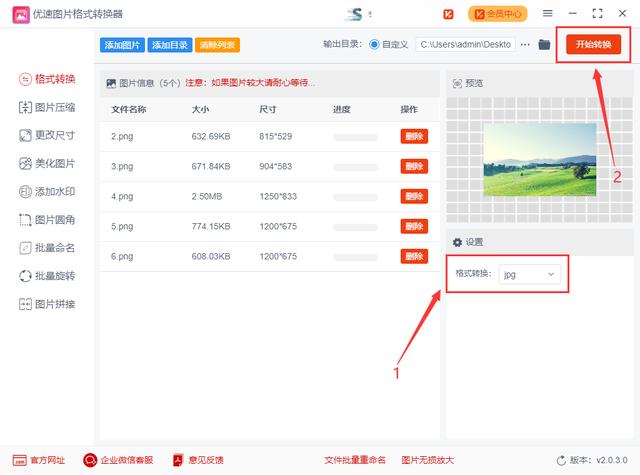Click the 尺寸 column header
Screen dimensions: 640x475
click(x=268, y=109)
